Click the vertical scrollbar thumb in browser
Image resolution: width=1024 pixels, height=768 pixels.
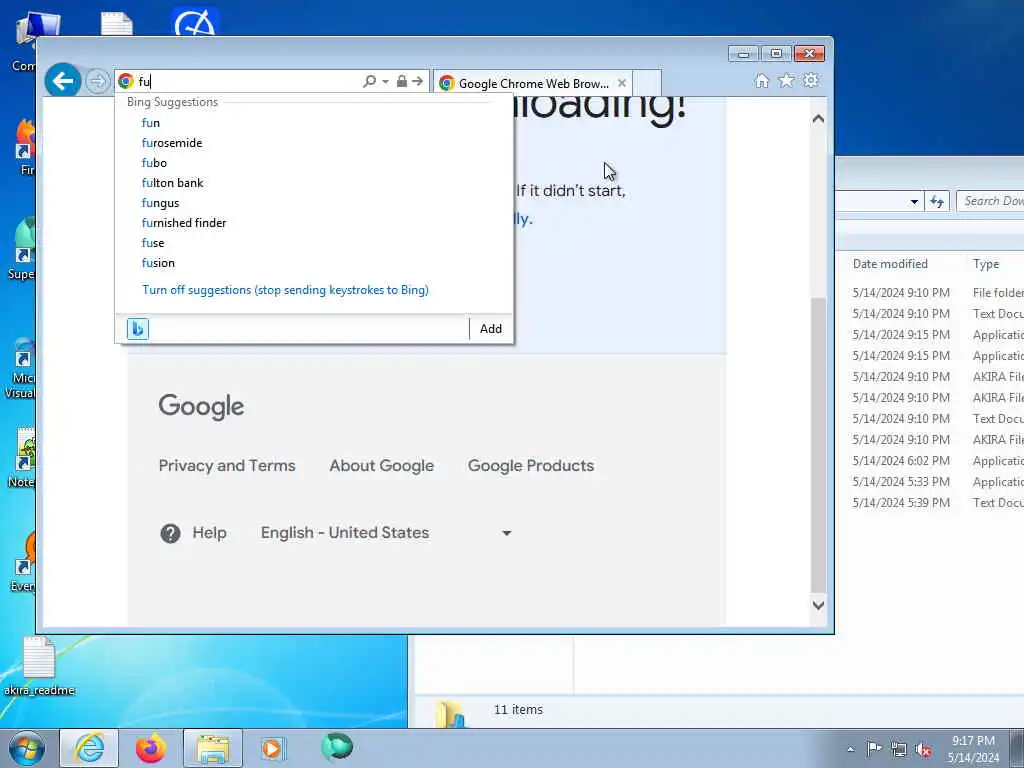coord(818,445)
